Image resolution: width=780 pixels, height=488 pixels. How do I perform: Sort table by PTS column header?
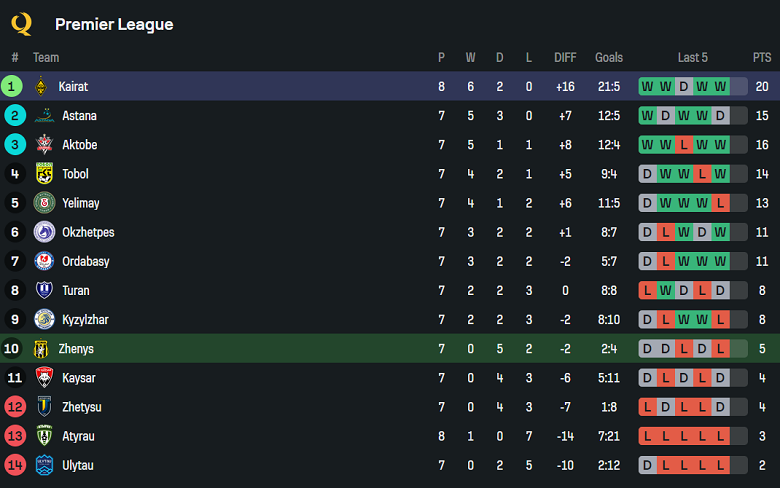pos(762,58)
